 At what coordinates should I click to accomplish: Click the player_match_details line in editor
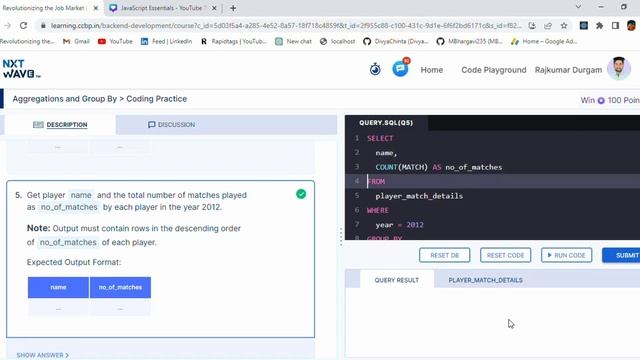click(419, 196)
